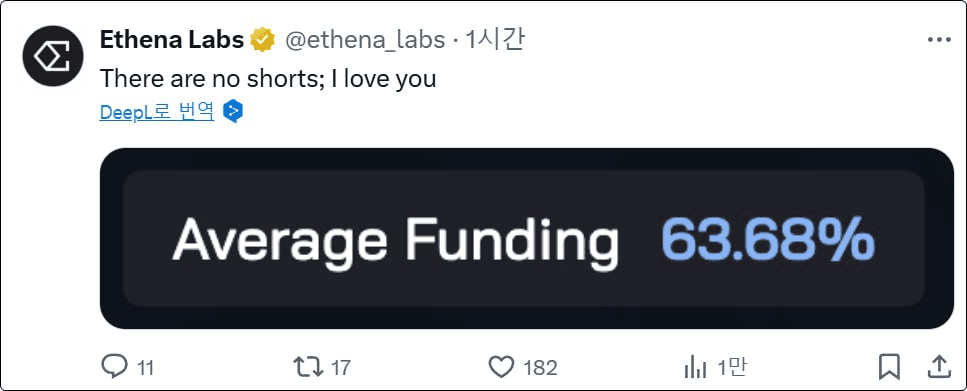Repost using the retweet arrows icon
Image resolution: width=967 pixels, height=391 pixels.
[308, 367]
